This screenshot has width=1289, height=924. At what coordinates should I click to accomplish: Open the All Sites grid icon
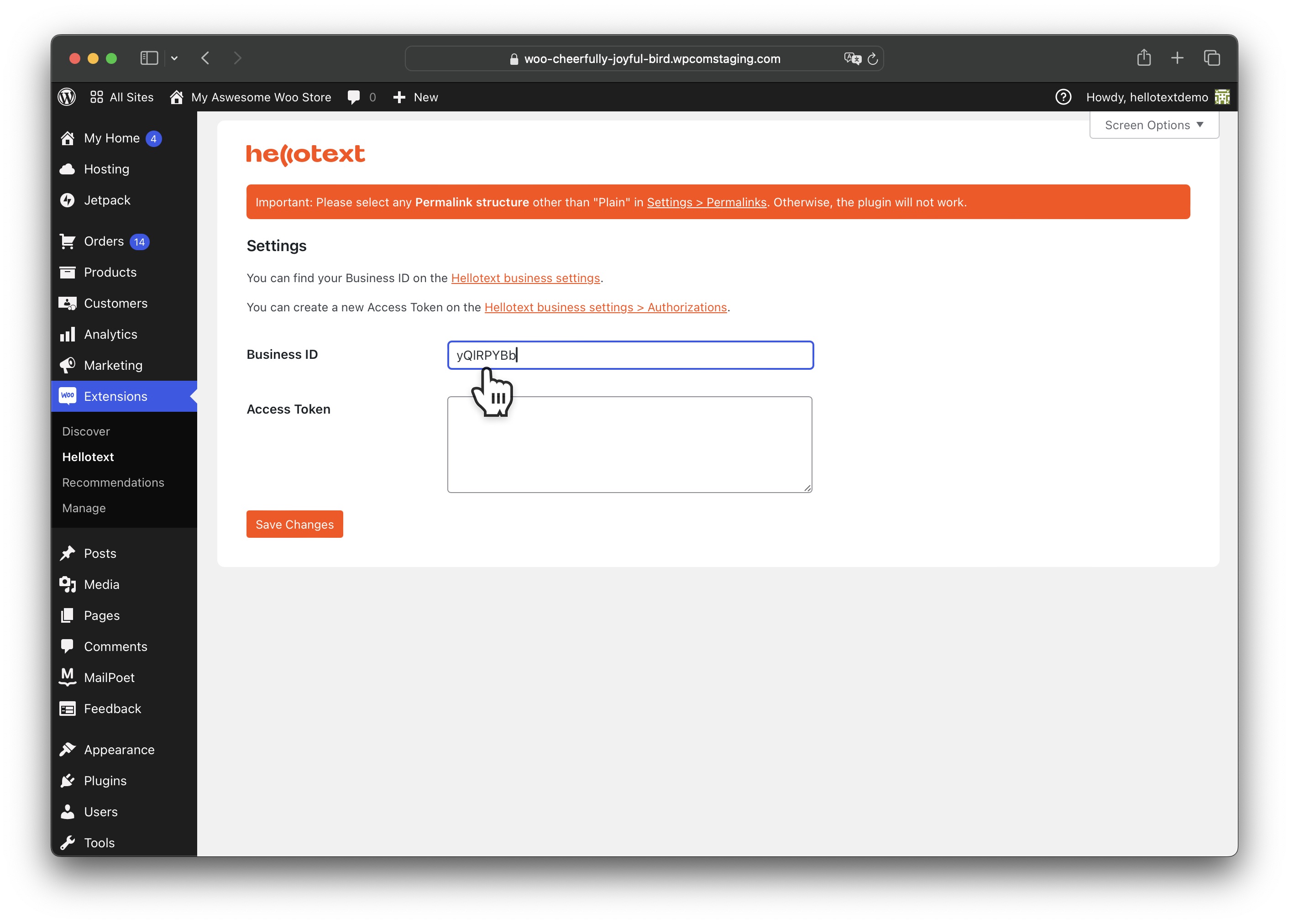[97, 97]
